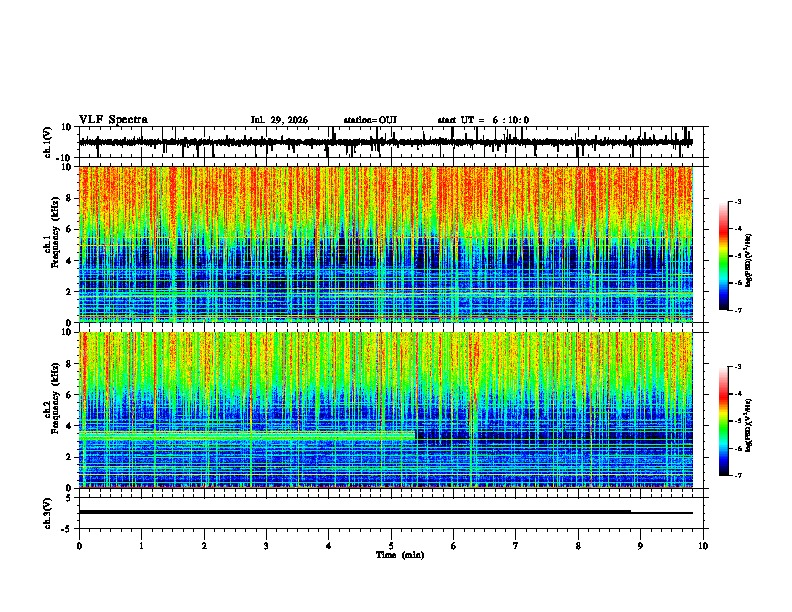Click the green band in ch.2 spectrogram
Viewport: 792px width, 612px height.
pyautogui.click(x=247, y=435)
